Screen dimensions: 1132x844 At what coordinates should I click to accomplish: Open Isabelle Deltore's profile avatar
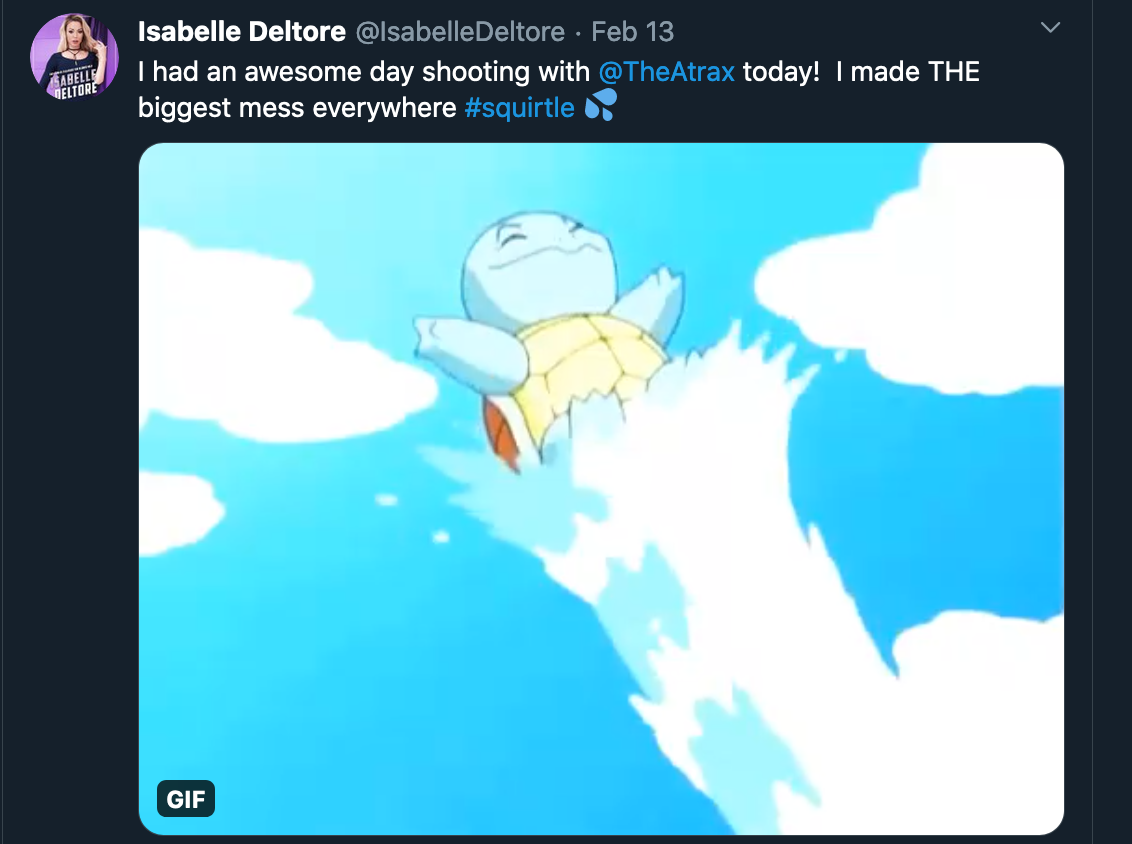point(74,57)
